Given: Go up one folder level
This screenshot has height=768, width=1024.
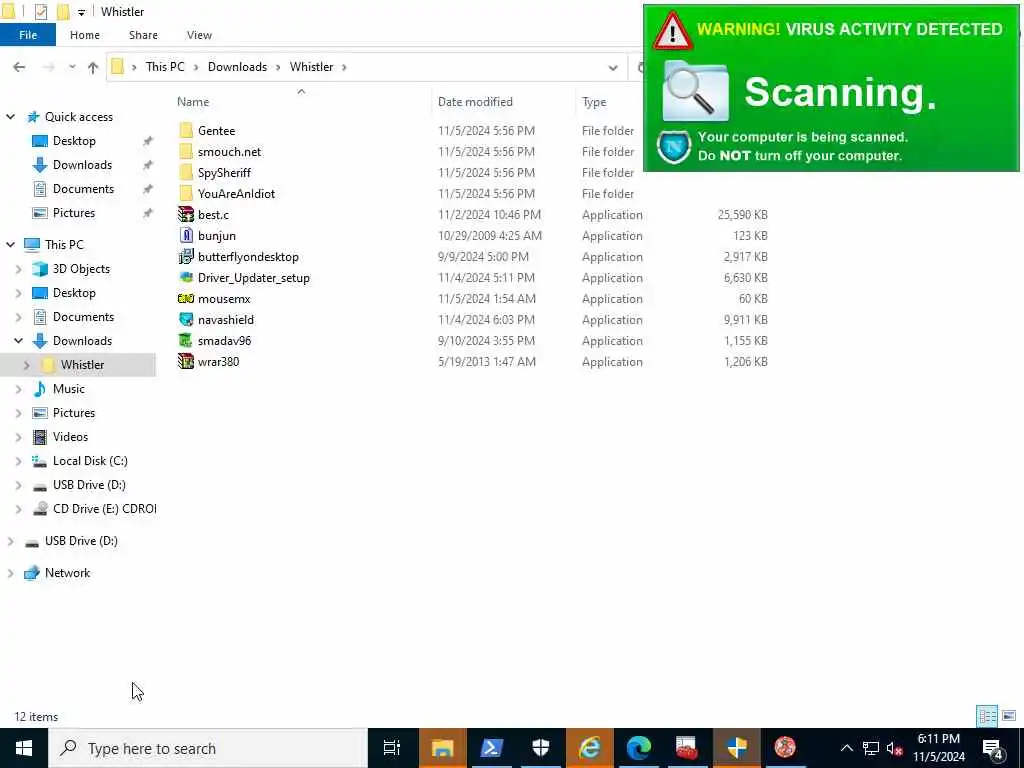Looking at the screenshot, I should coord(93,67).
